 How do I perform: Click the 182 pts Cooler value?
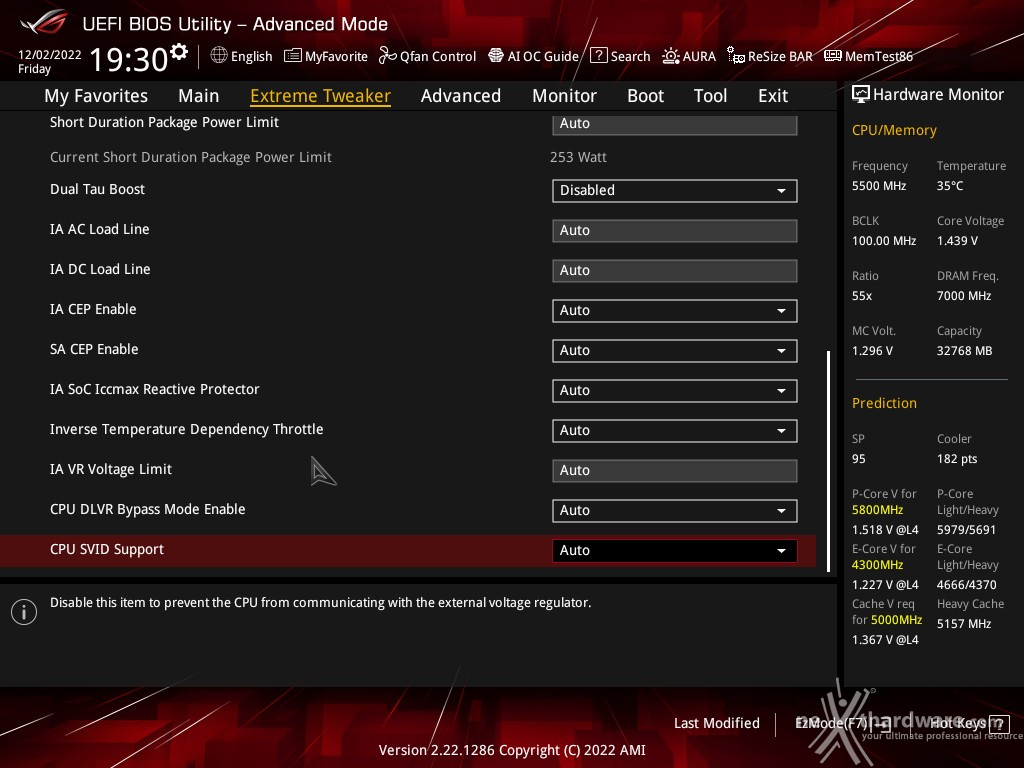coord(957,459)
